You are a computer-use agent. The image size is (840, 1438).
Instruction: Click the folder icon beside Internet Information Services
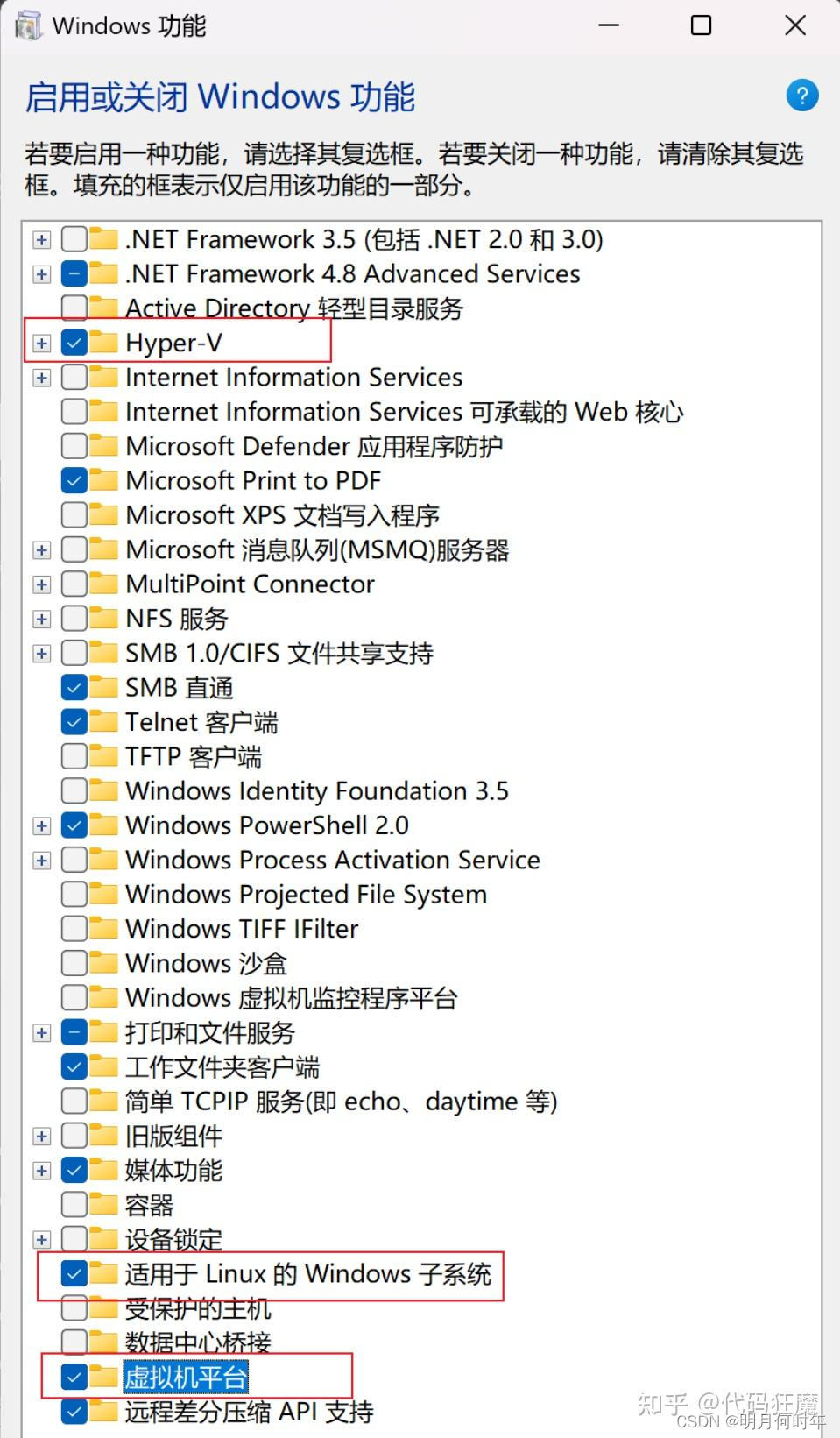tap(102, 377)
